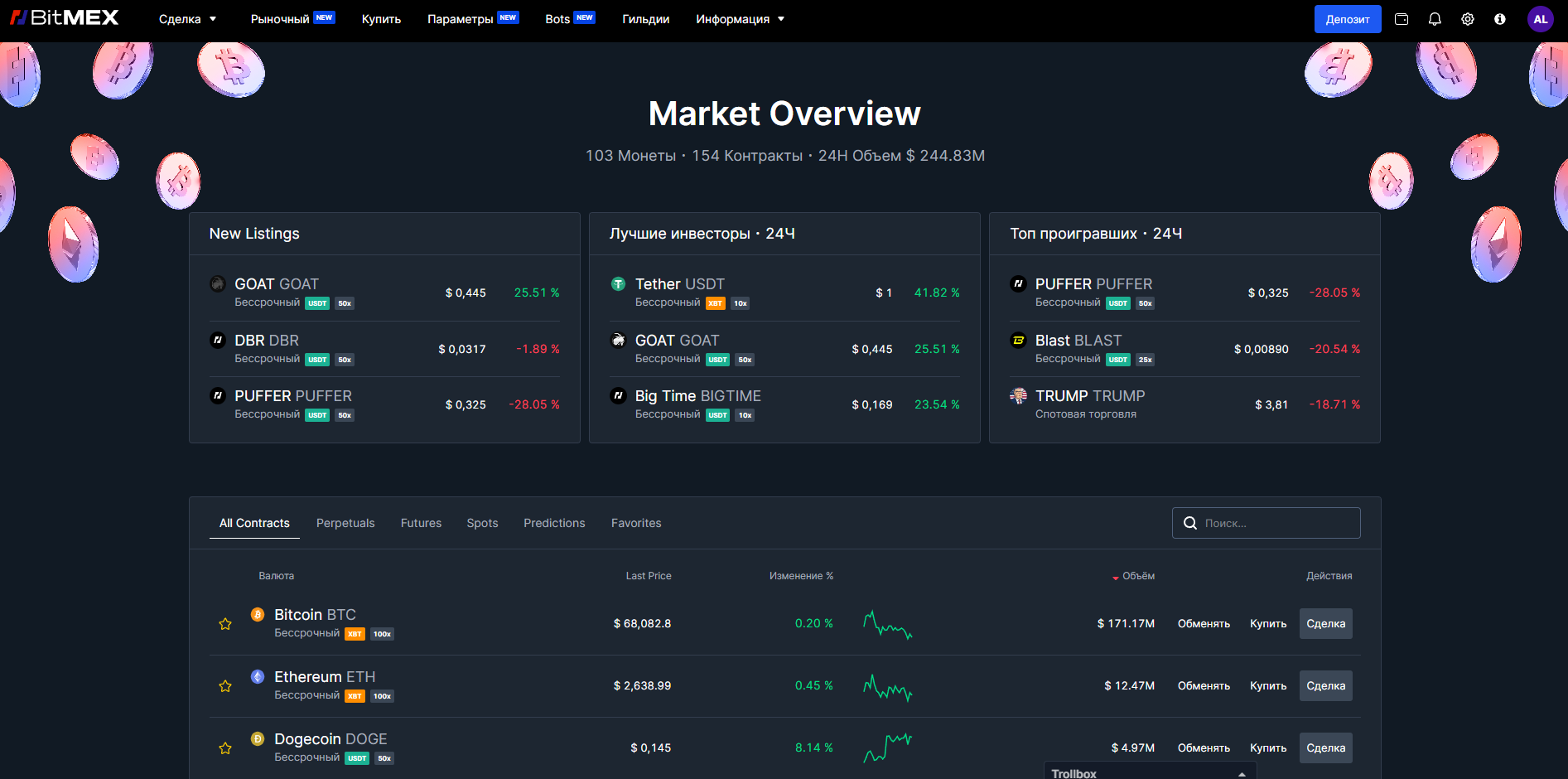Click the BitMEX logo
Viewport: 1568px width, 779px height.
tap(64, 17)
